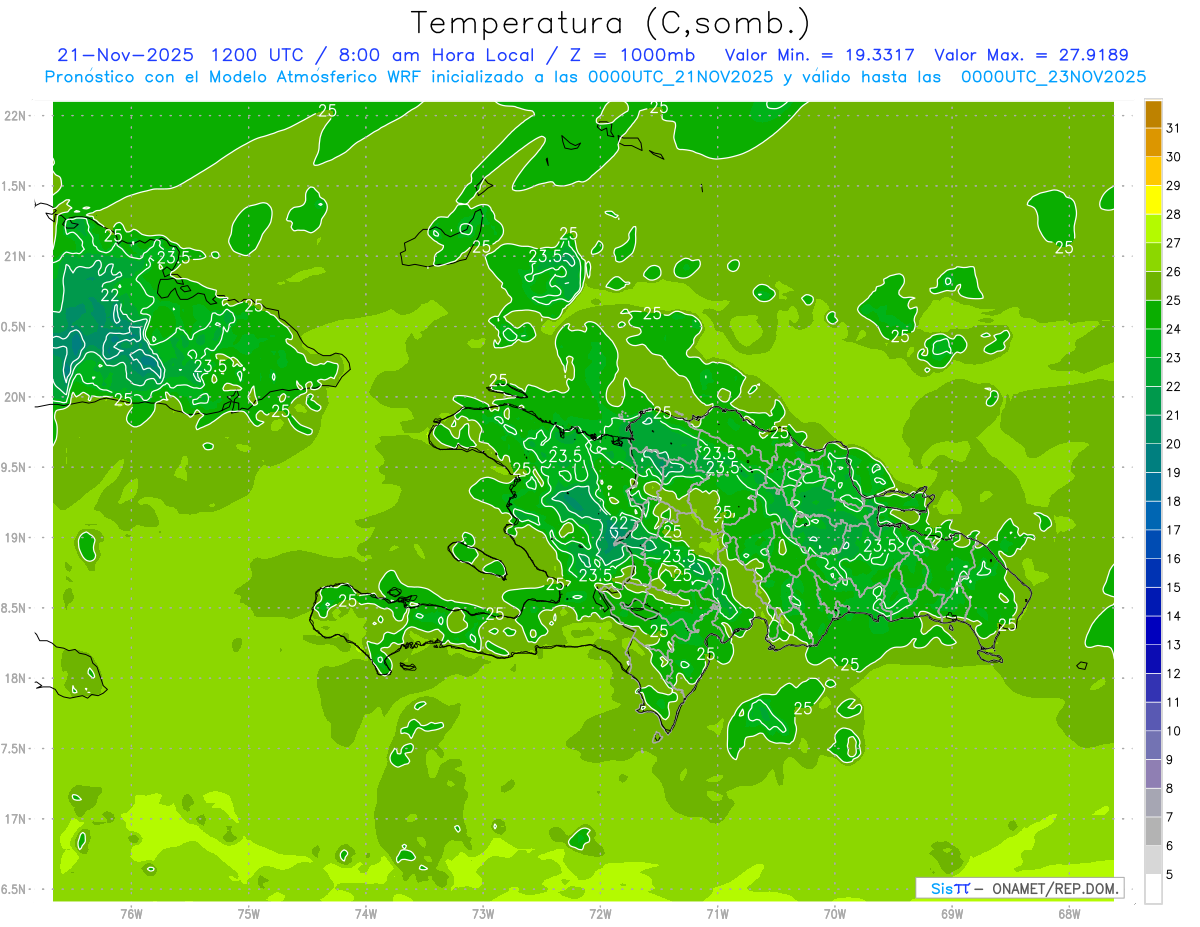
Task: Click the legend color band between 27 and 28
Action: pyautogui.click(x=1153, y=228)
